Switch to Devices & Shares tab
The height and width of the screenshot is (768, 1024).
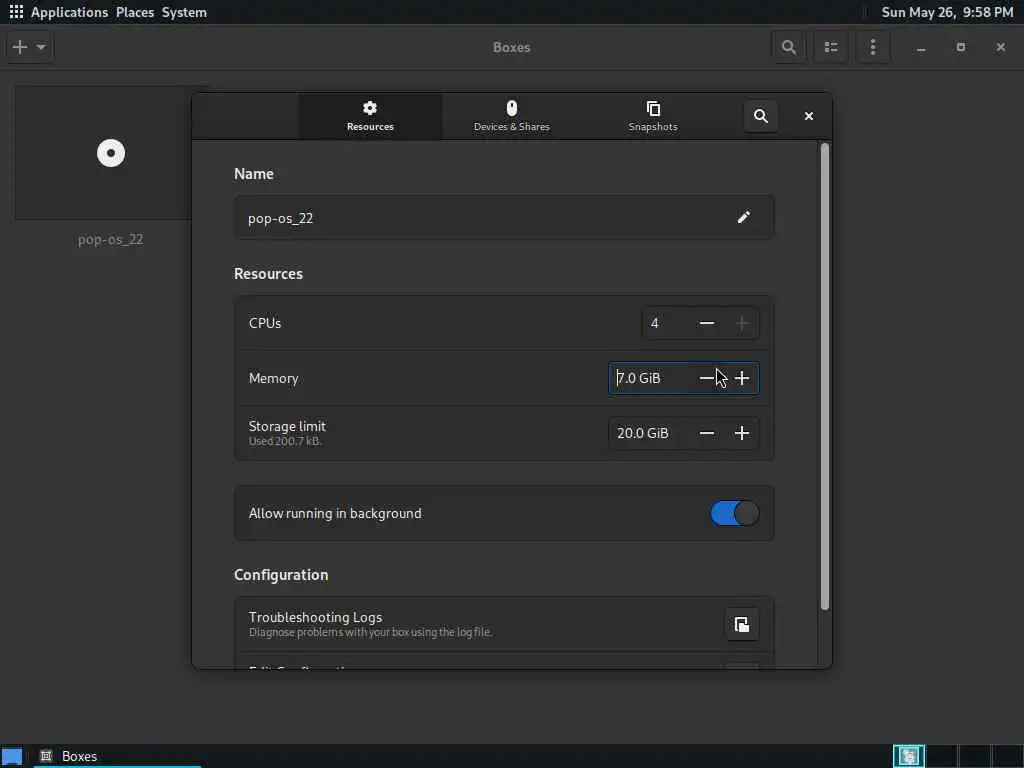511,116
